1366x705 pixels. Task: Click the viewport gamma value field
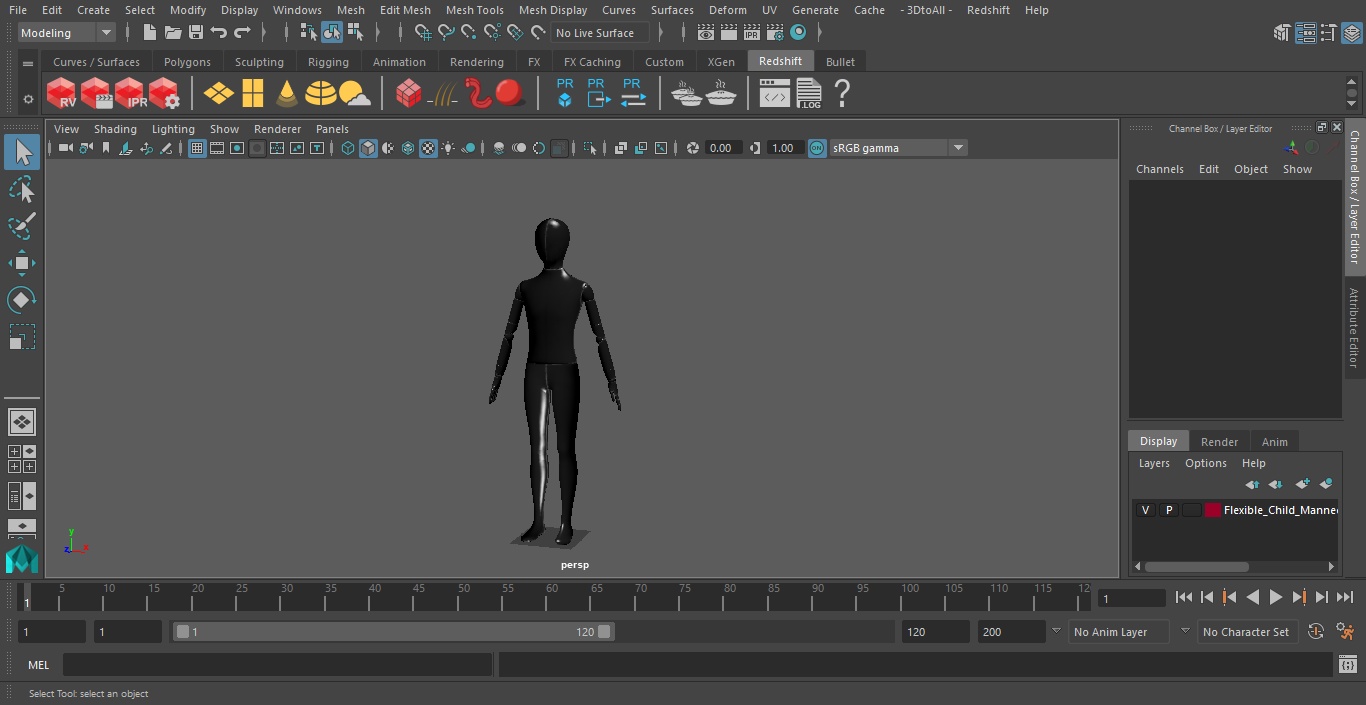785,148
